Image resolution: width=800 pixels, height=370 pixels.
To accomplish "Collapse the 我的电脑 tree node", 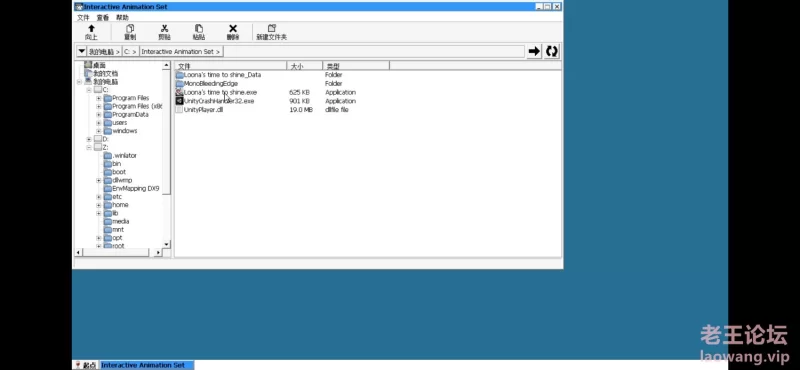I will (x=80, y=82).
